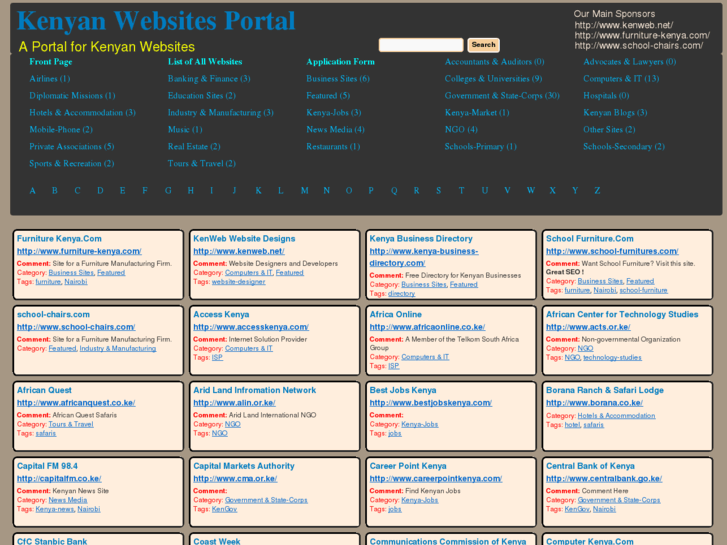
Task: Open Hotels & Accommodation (3) category
Action: [83, 113]
